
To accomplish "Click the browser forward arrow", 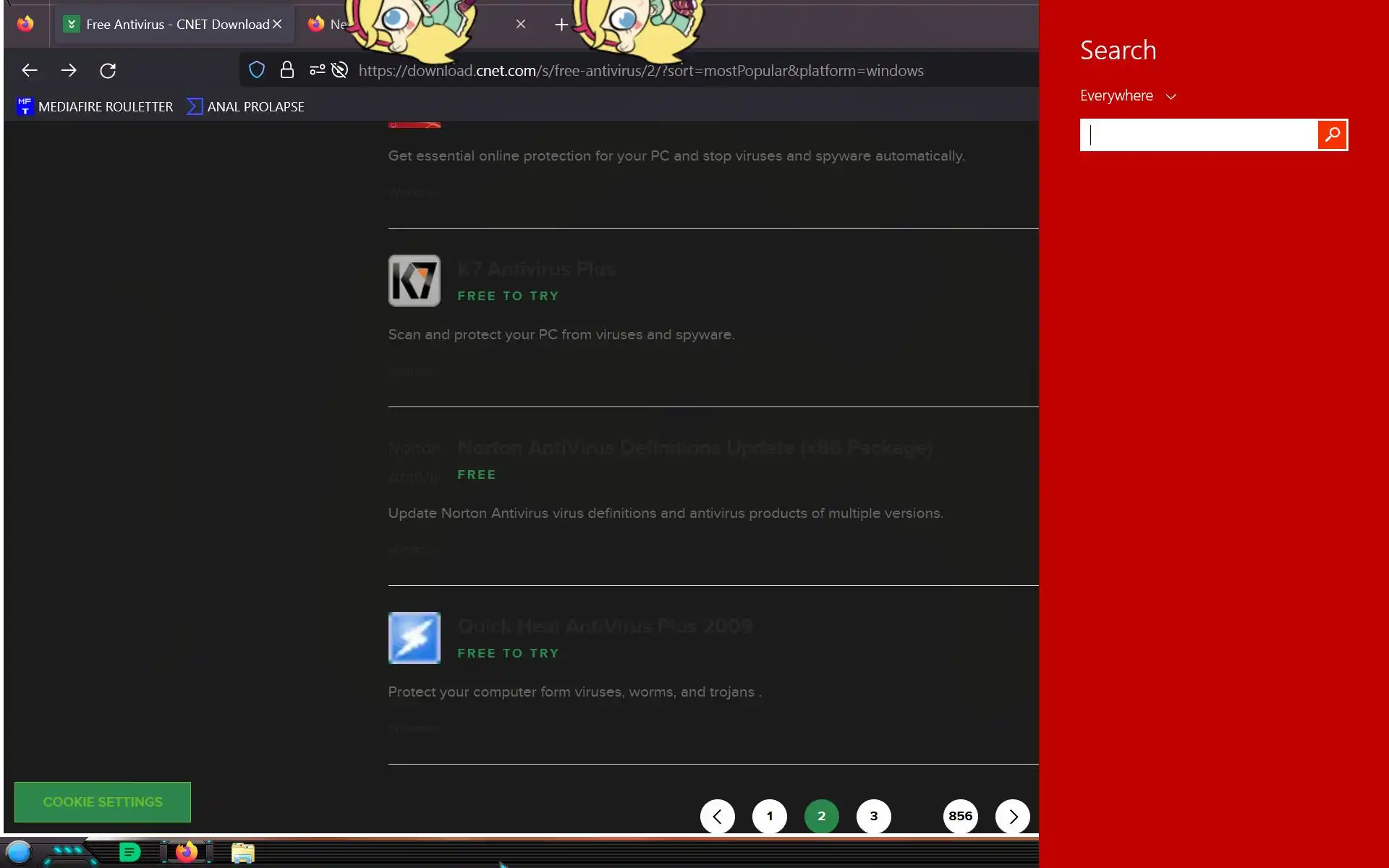I will click(69, 70).
